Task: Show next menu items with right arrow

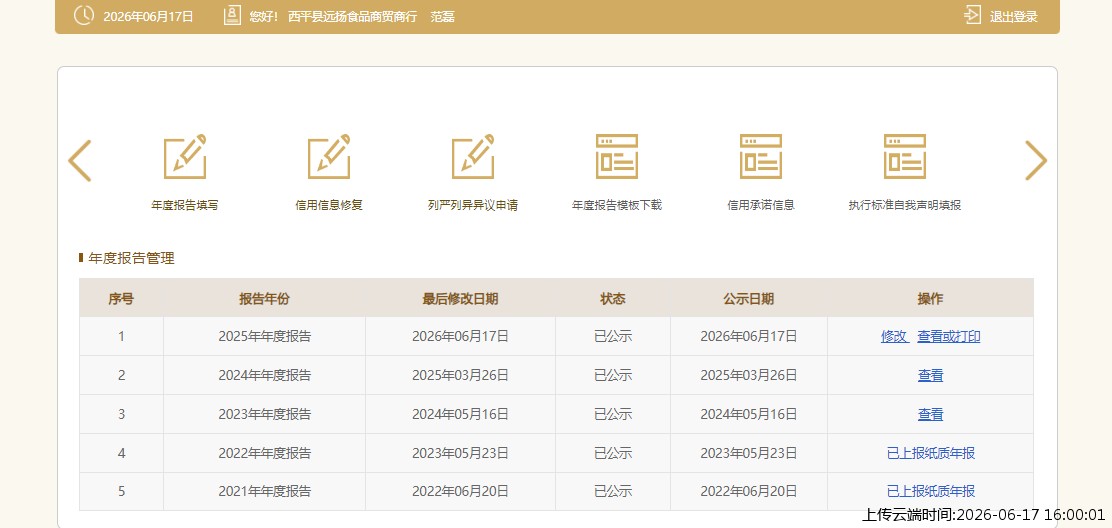Action: point(1036,160)
